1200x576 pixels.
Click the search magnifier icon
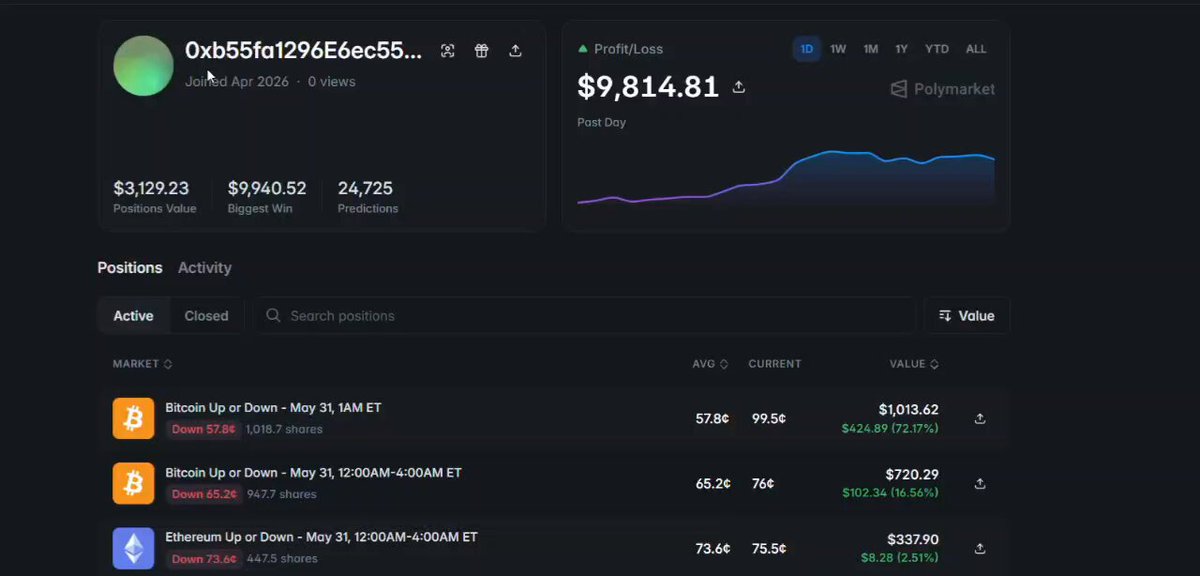pyautogui.click(x=273, y=316)
